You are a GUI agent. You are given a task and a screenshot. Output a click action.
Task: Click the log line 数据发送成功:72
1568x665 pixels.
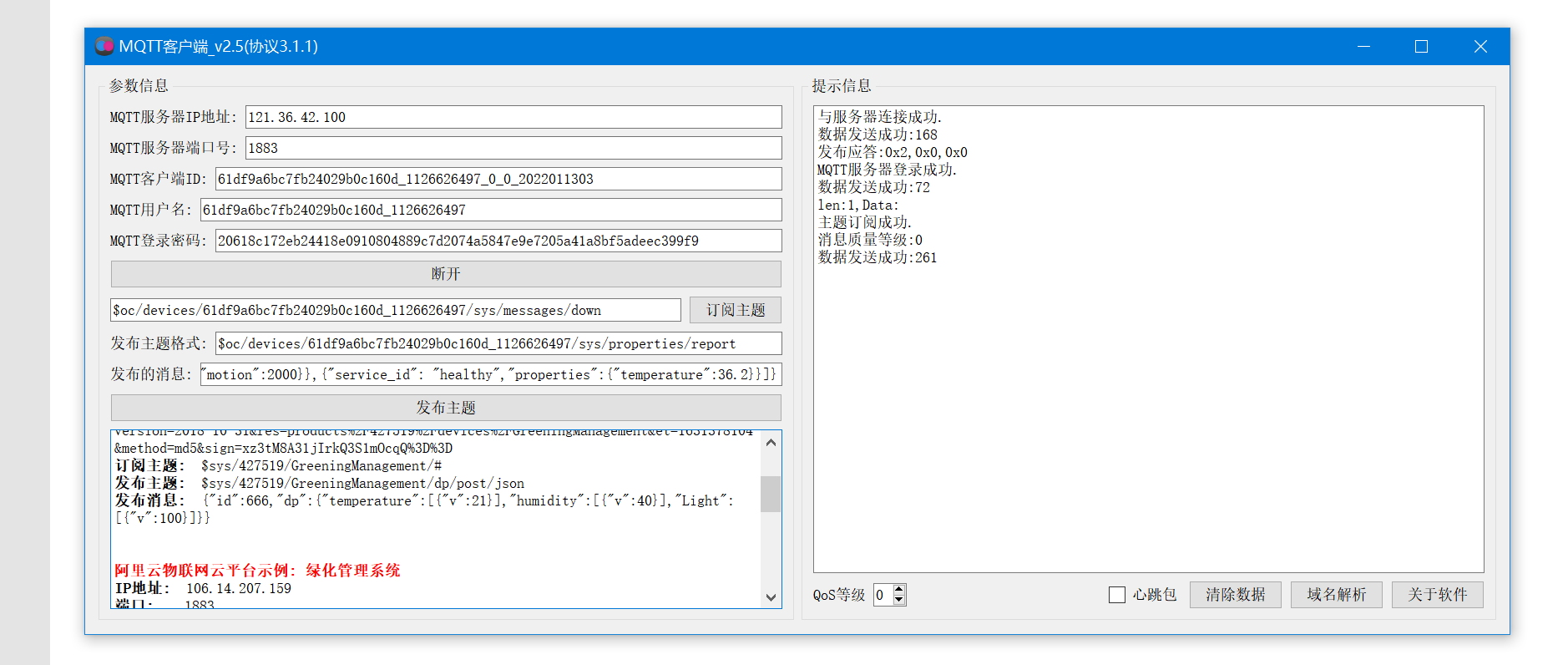(874, 187)
